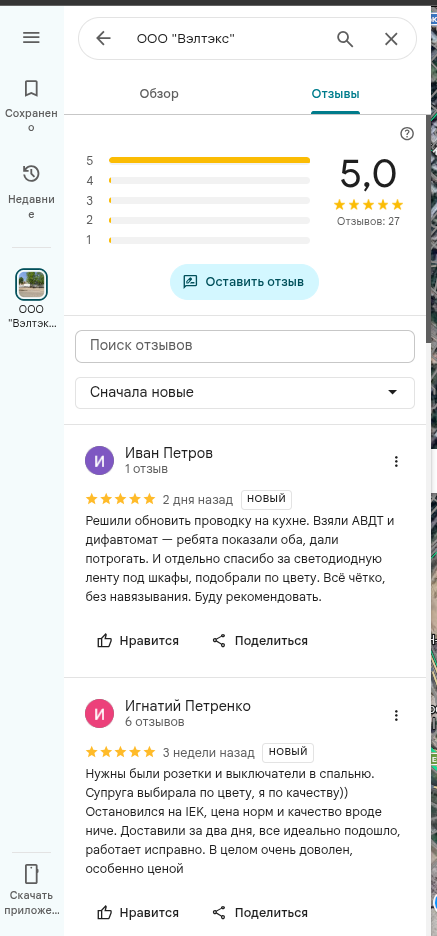The width and height of the screenshot is (437, 936).
Task: Open Saved places bookmark icon
Action: pyautogui.click(x=31, y=88)
